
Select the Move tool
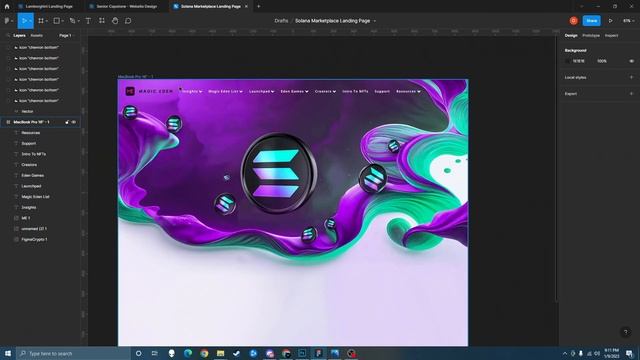pyautogui.click(x=24, y=21)
